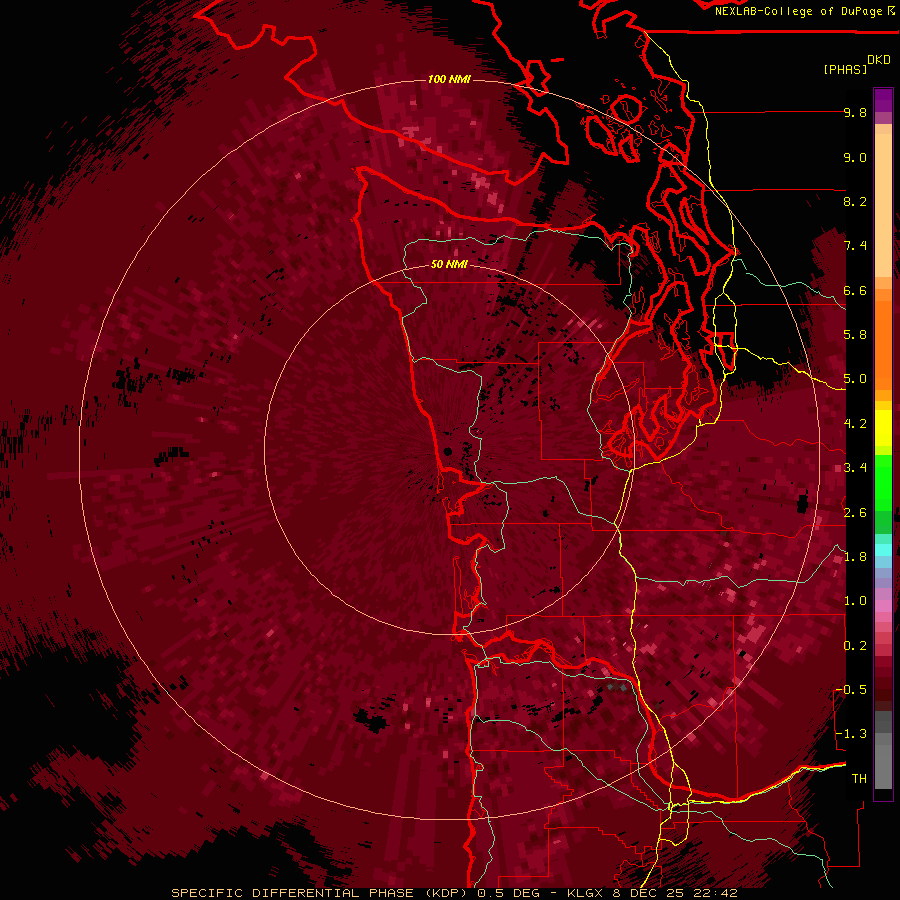
Task: Pick the bright yellow segment of the color bar
Action: pyautogui.click(x=883, y=428)
